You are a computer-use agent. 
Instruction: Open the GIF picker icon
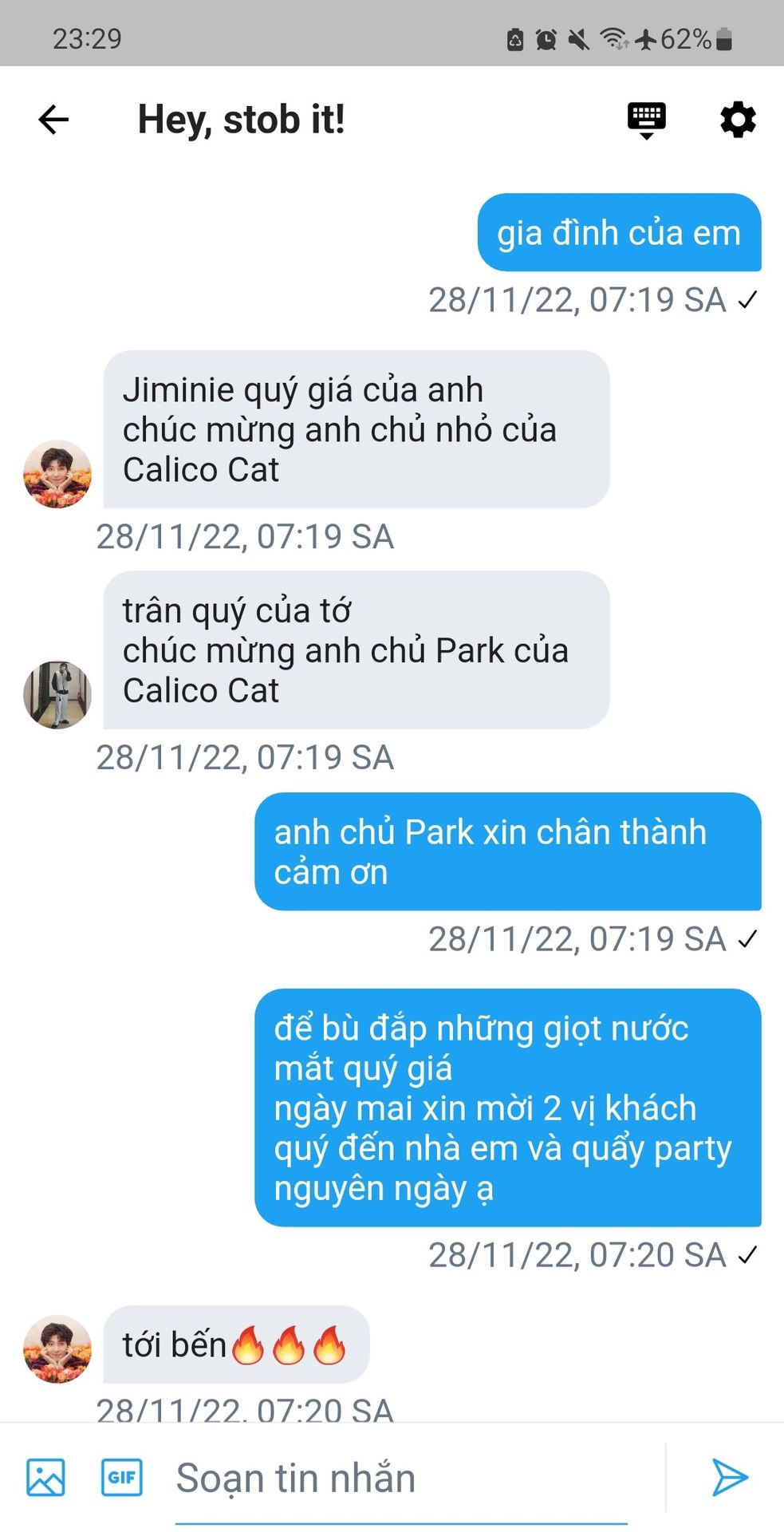122,1477
